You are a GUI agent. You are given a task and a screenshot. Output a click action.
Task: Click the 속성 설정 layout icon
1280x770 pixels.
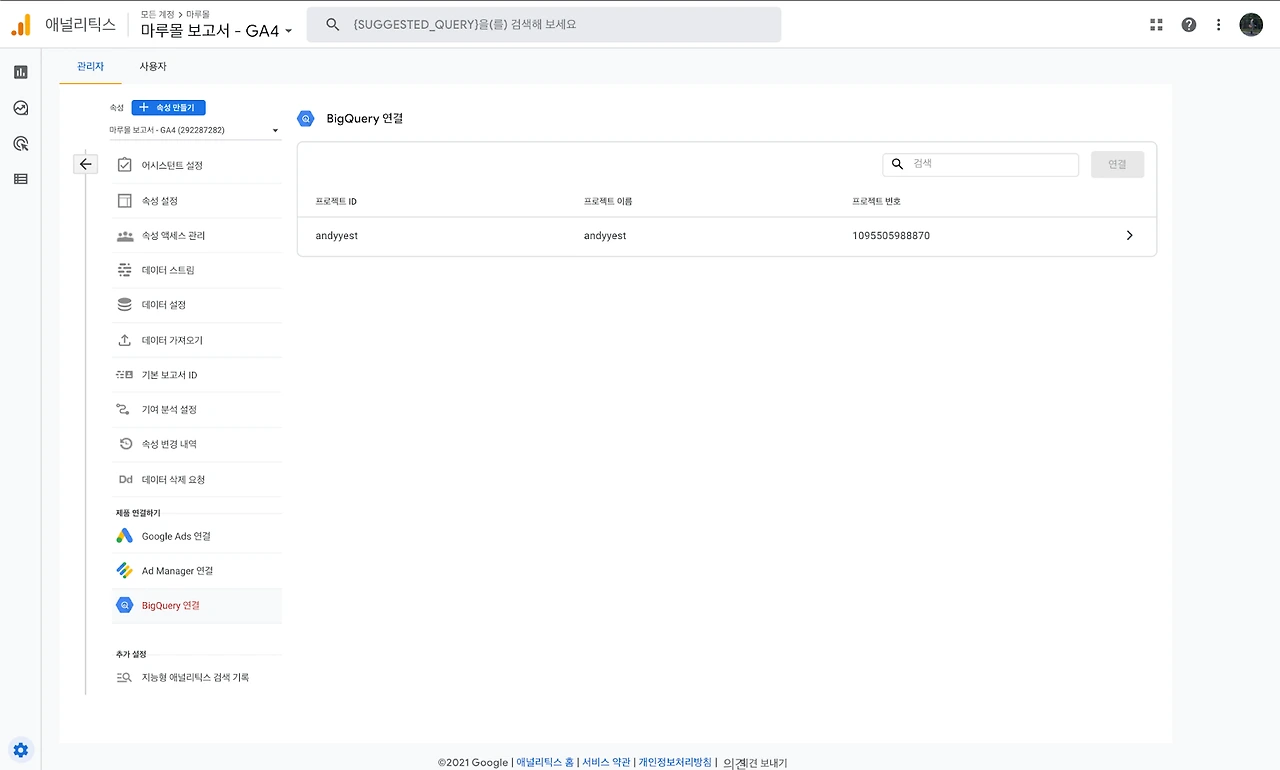[x=125, y=201]
